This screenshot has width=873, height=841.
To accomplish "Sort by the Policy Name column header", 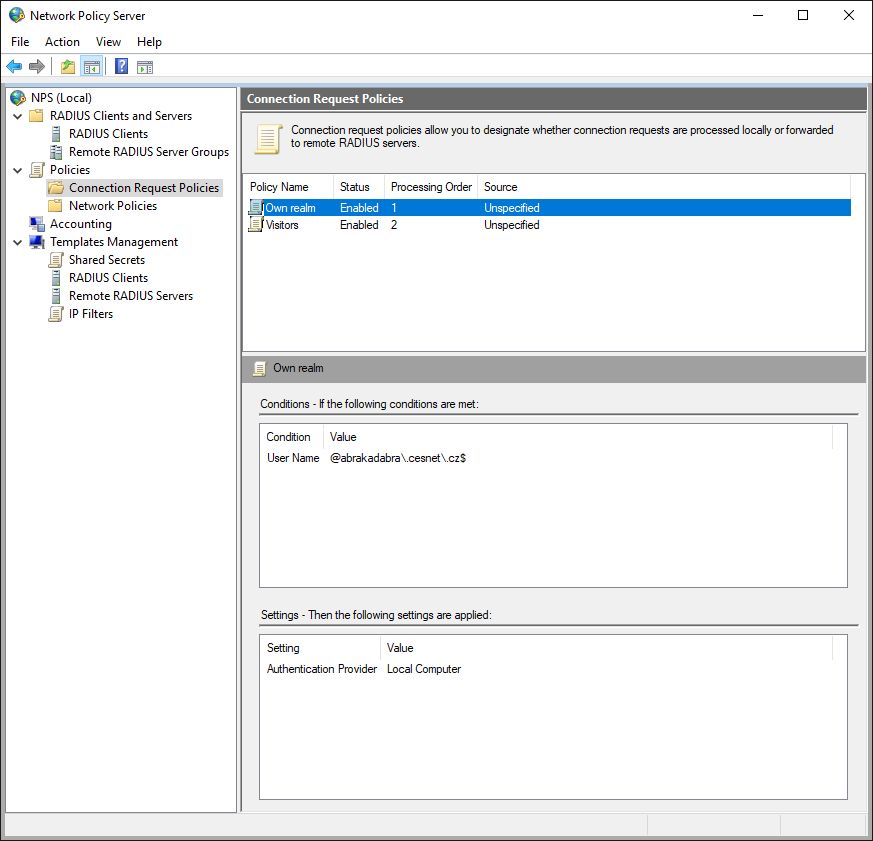I will (x=289, y=187).
